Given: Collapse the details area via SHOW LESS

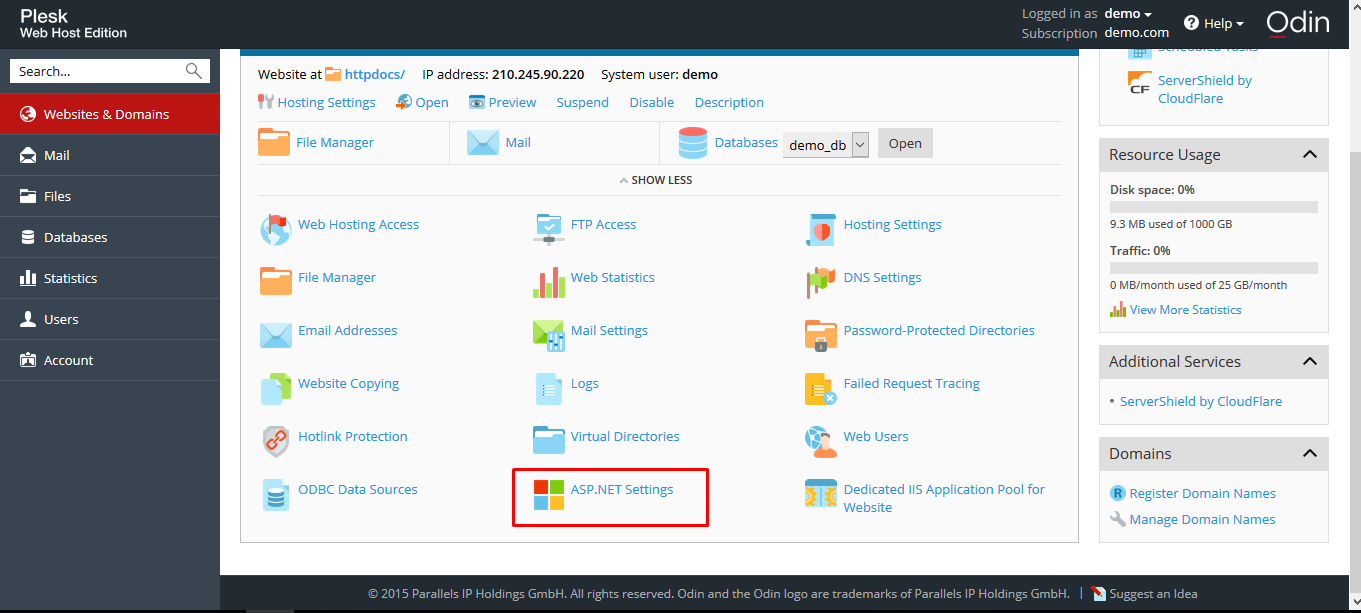Looking at the screenshot, I should (655, 179).
